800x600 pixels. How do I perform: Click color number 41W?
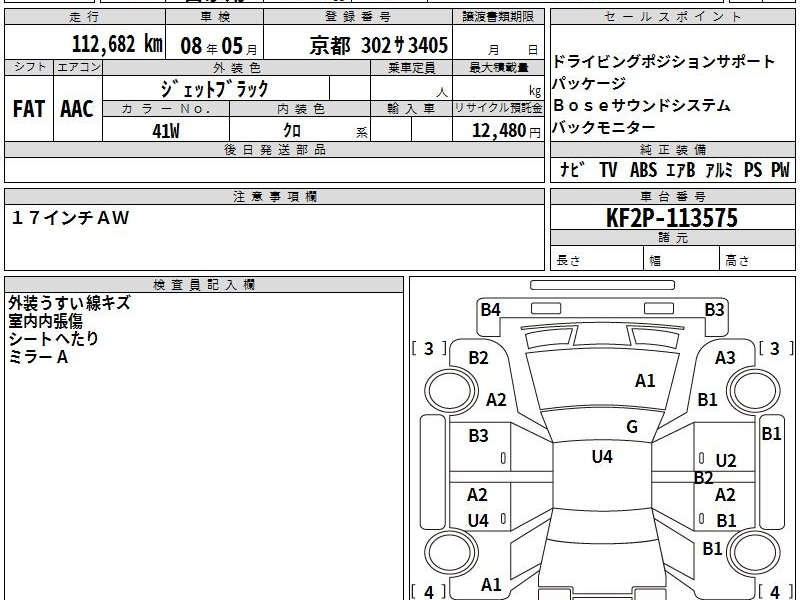point(166,131)
